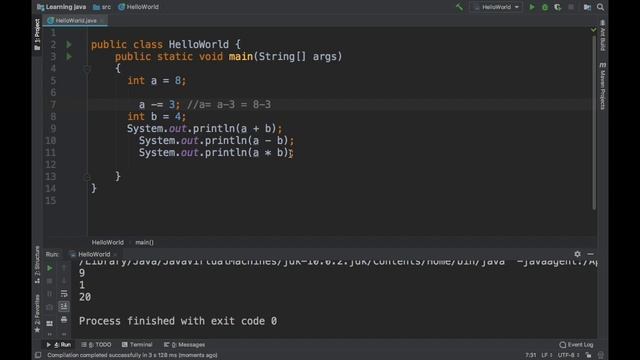
Task: Click the dump threads camera icon
Action: click(50, 307)
